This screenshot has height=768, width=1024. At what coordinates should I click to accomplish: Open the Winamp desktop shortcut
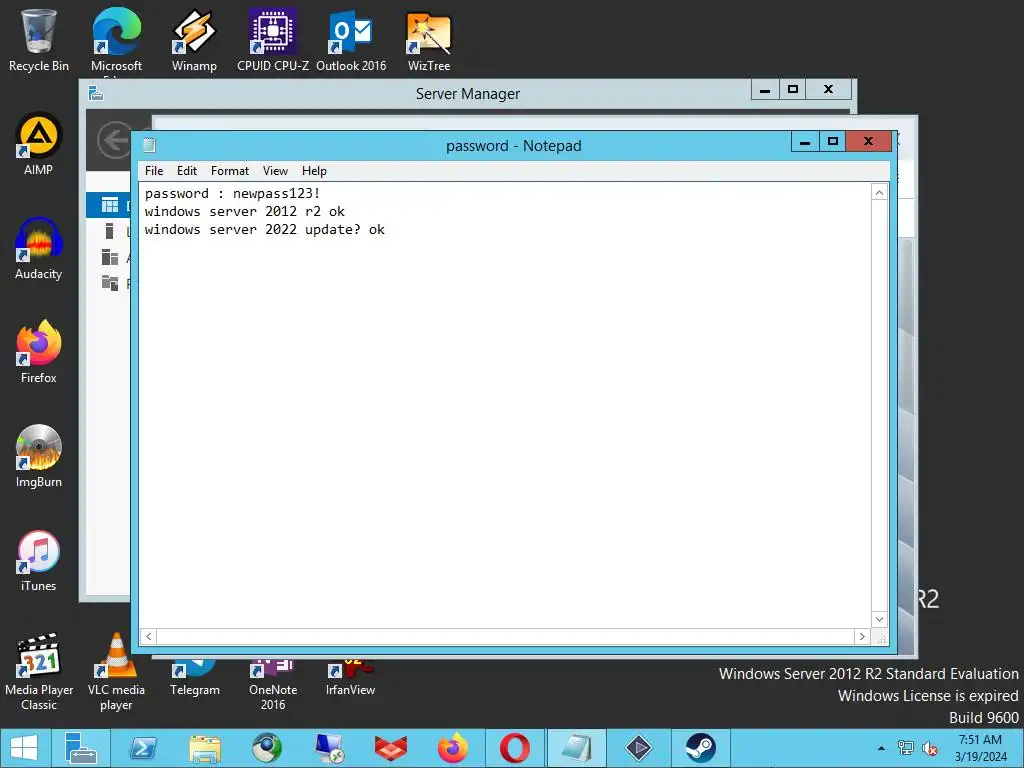click(194, 39)
